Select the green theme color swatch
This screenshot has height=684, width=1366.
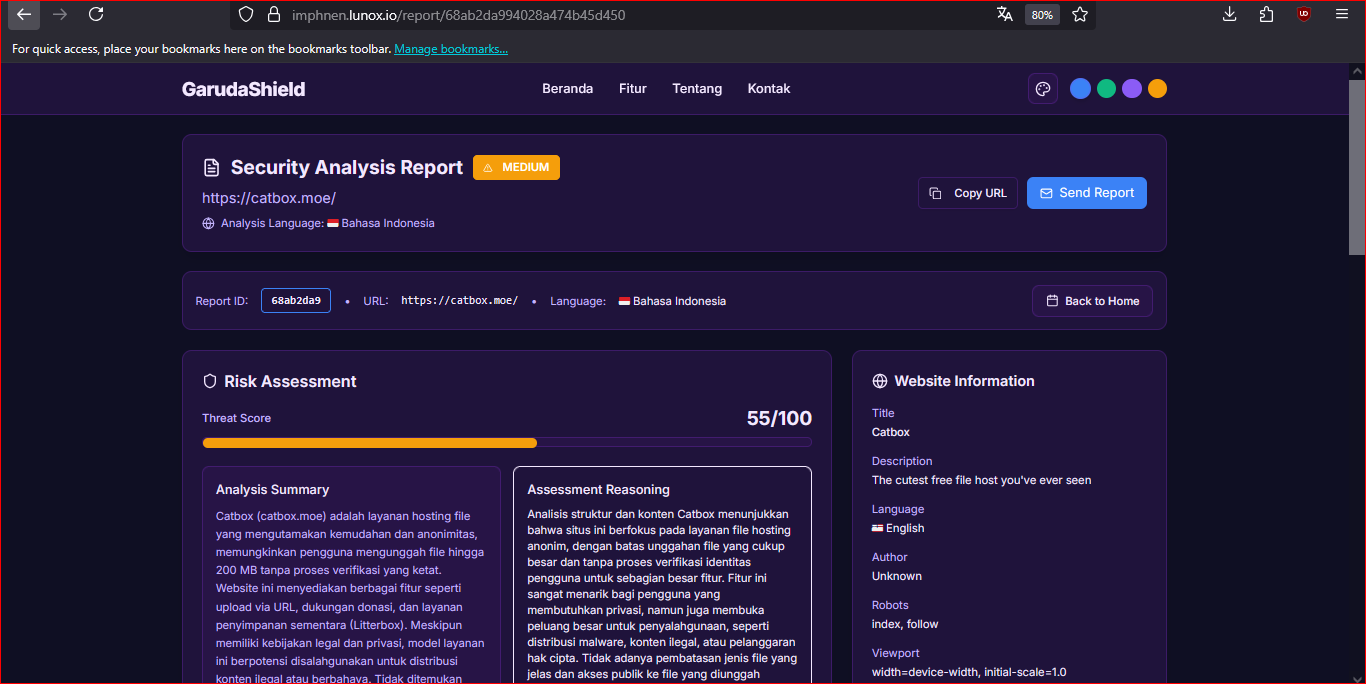click(1106, 89)
